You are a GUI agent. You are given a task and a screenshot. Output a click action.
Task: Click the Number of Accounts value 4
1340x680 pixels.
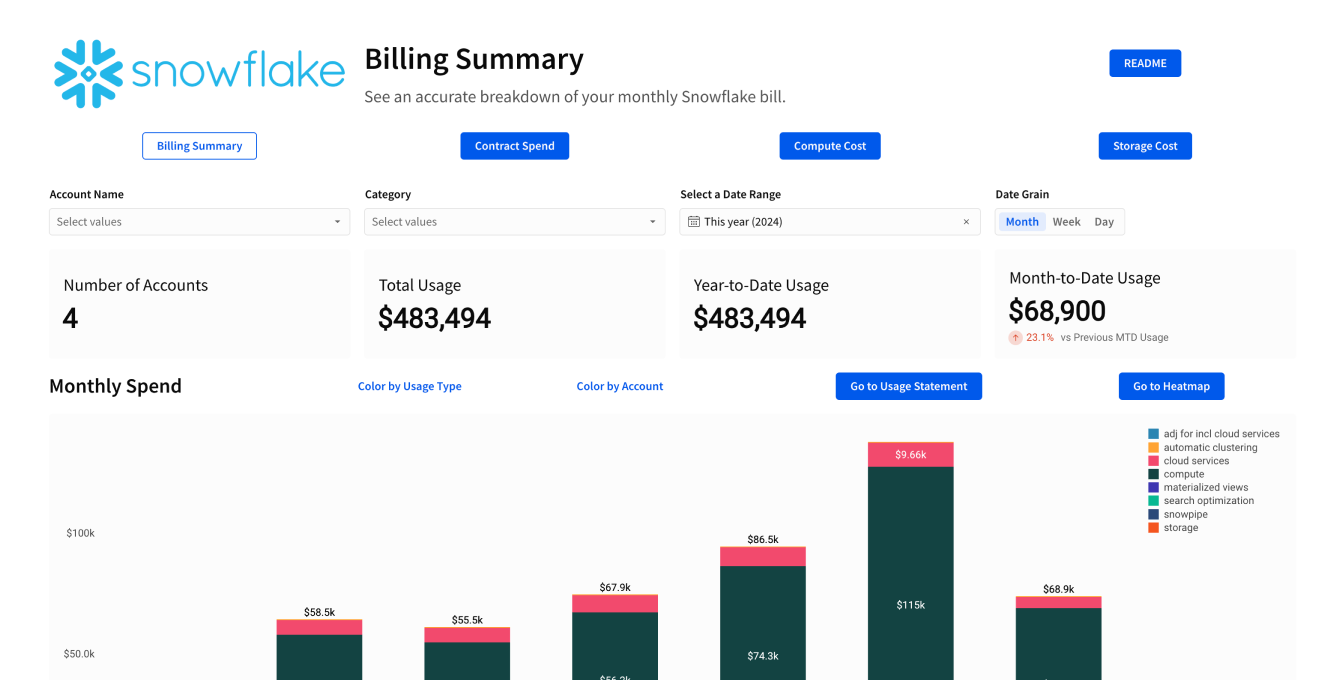70,318
